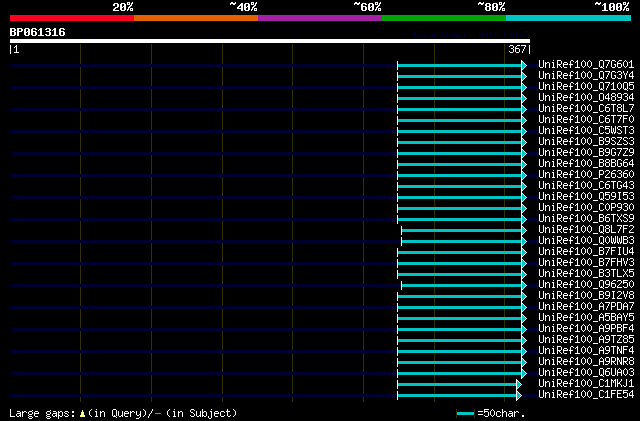This screenshot has width=640, height=421.
Task: Select the UniRef100_C6TG43 label
Action: pos(586,185)
